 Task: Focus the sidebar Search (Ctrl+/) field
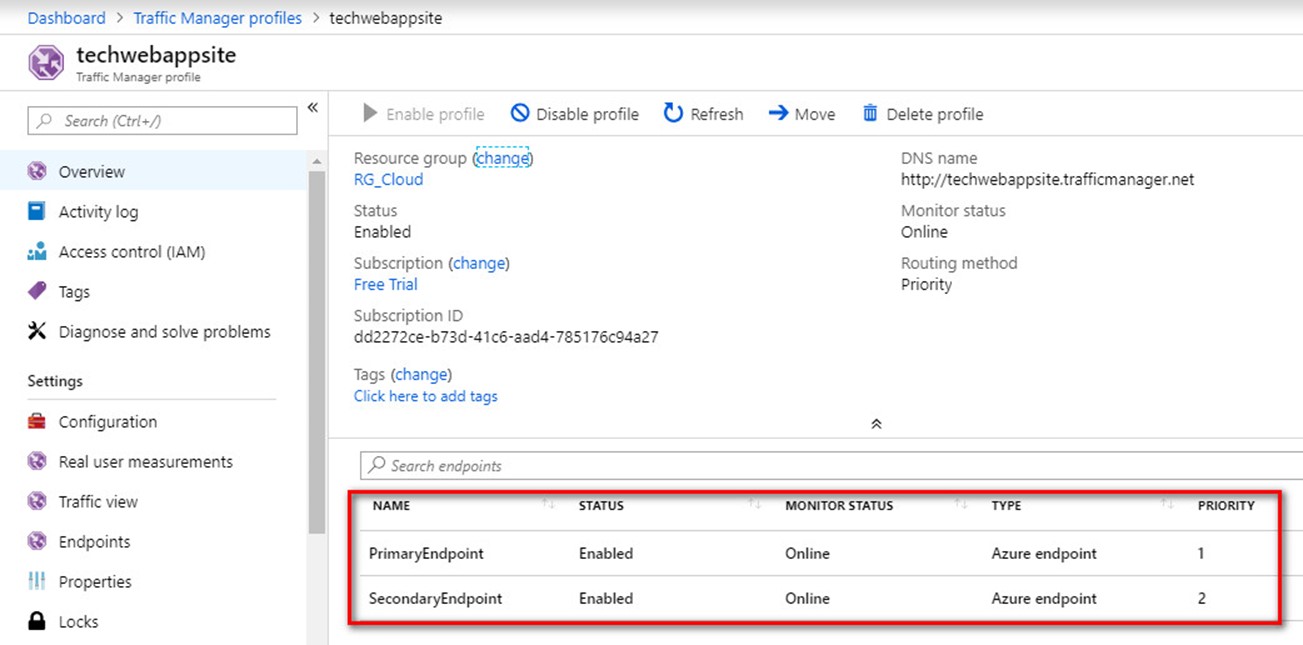point(162,121)
